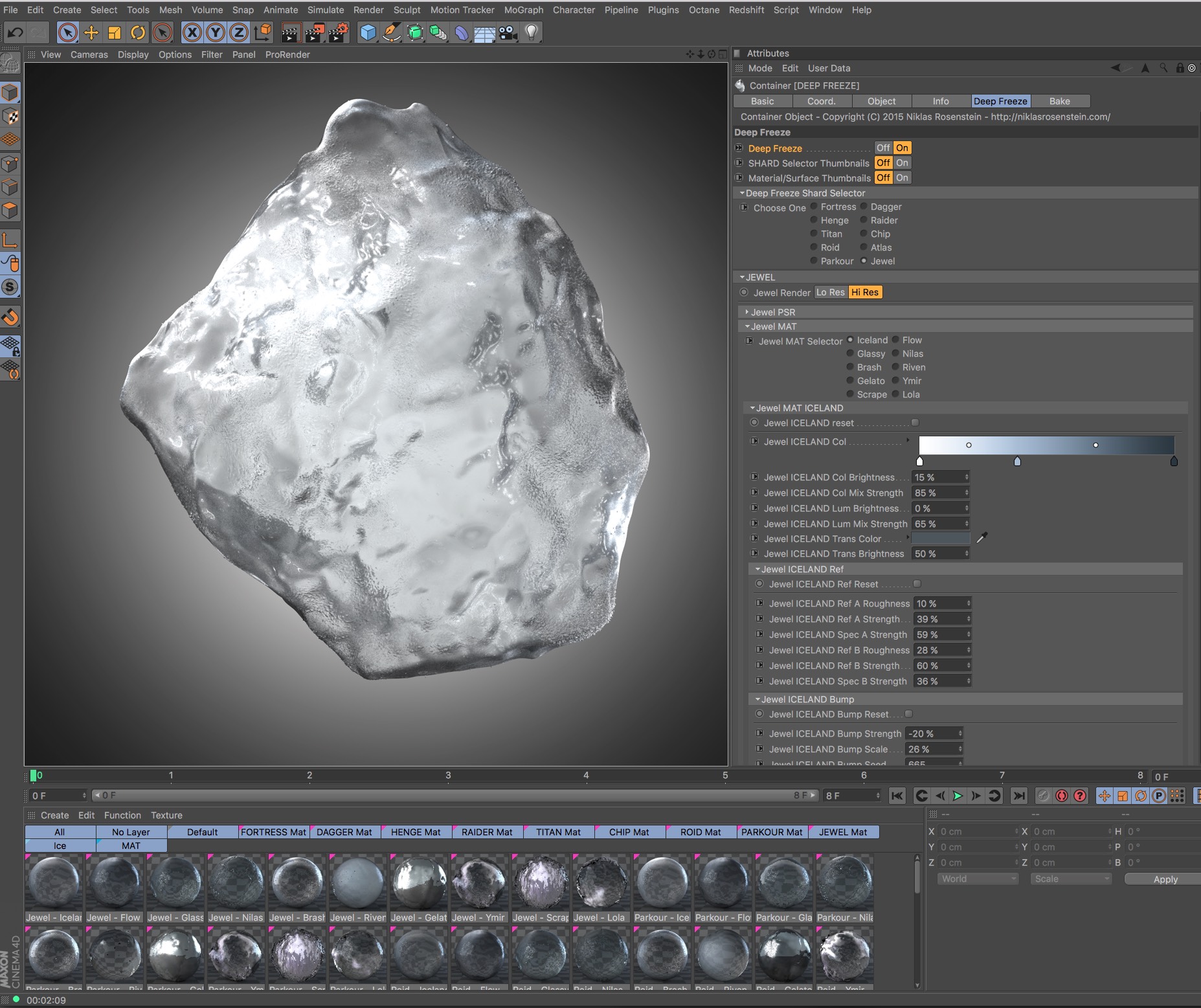This screenshot has height=1008, width=1201.
Task: Open the Floor environment objects icon
Action: [x=484, y=32]
